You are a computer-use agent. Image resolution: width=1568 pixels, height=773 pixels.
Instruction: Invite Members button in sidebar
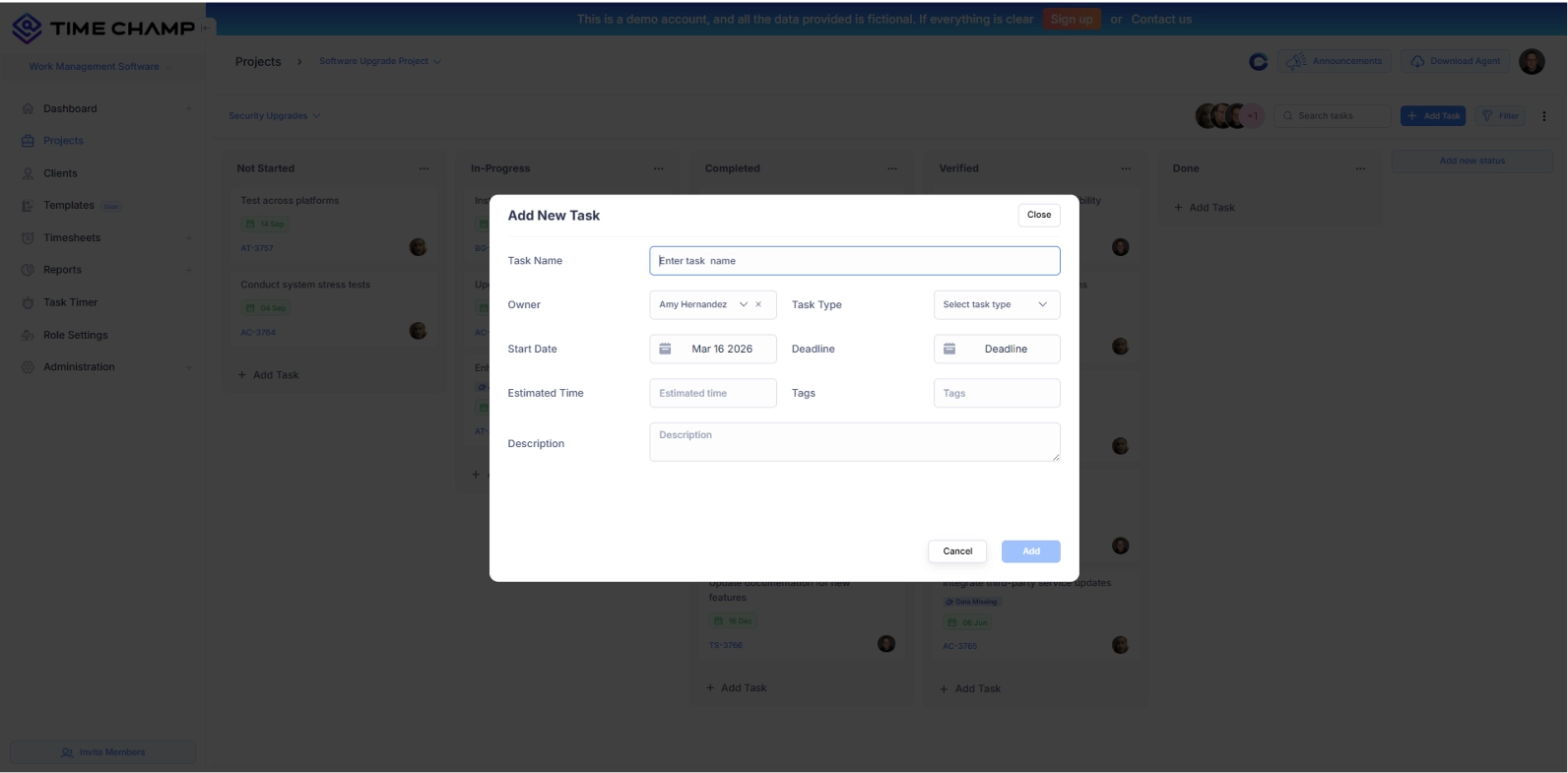(x=102, y=752)
